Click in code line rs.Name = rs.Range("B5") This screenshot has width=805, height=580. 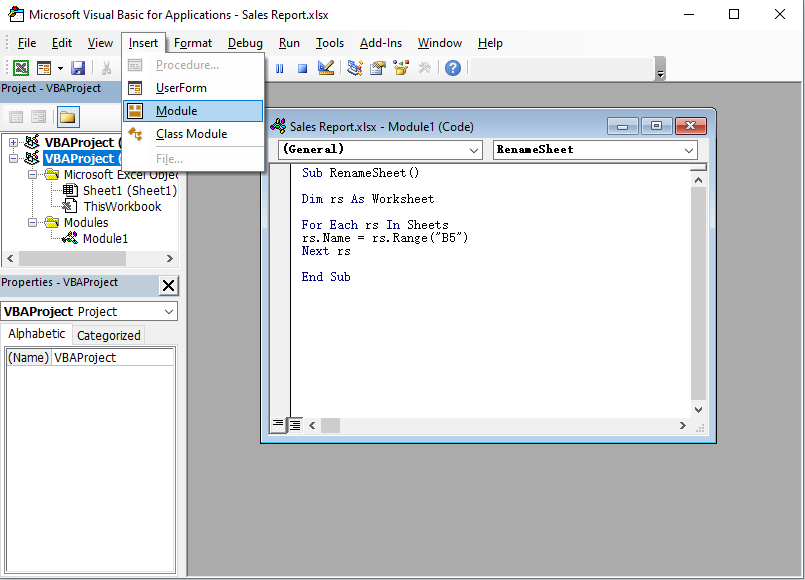pos(385,238)
